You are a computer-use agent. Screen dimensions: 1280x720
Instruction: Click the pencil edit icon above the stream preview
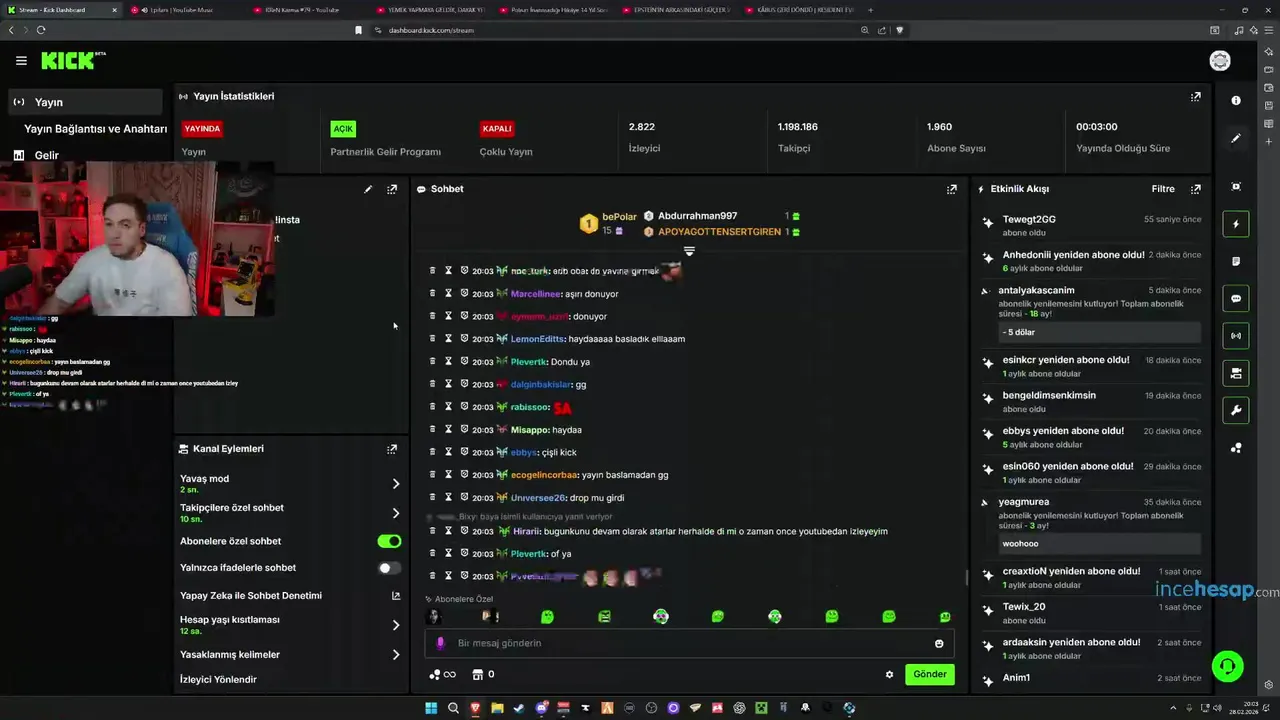pos(368,189)
